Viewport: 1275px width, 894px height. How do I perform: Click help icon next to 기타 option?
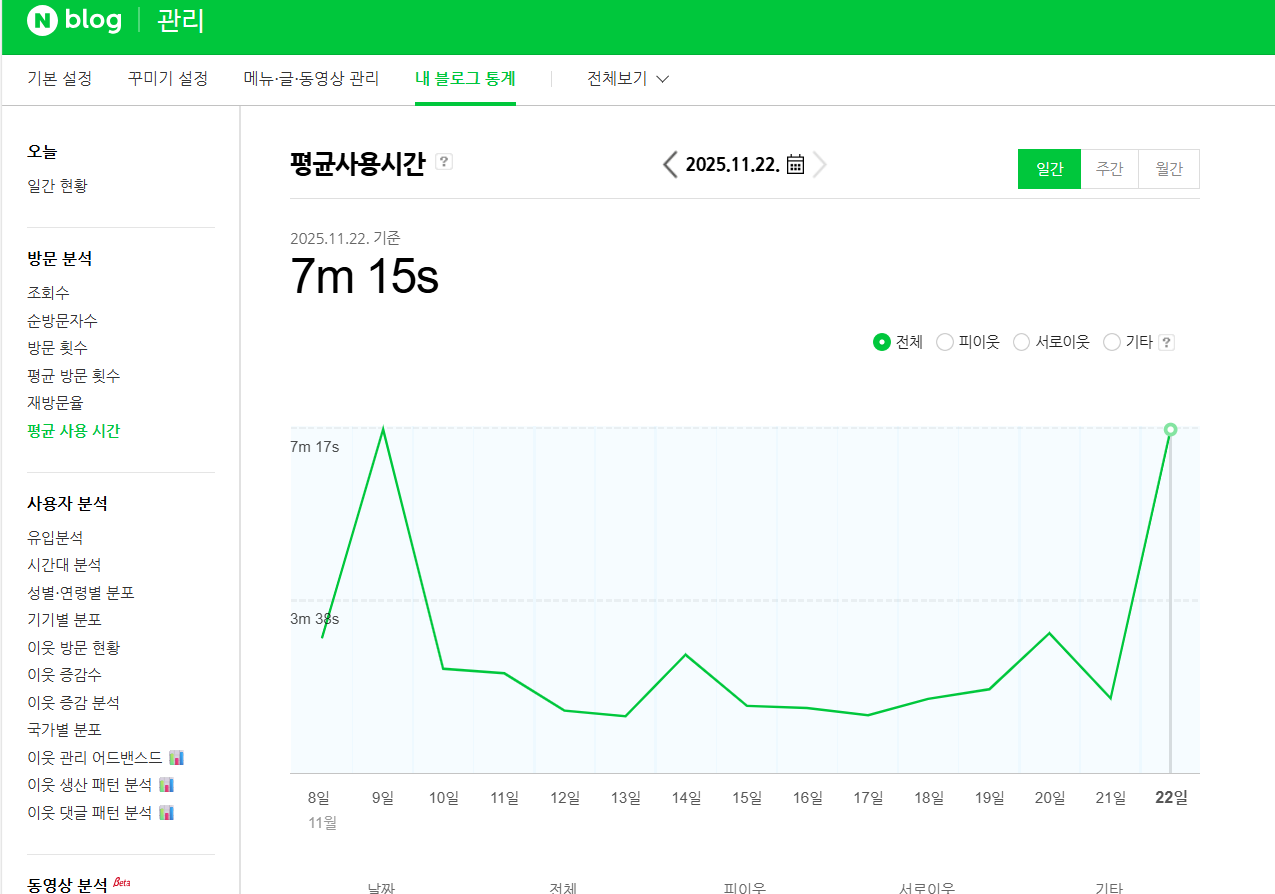pyautogui.click(x=1166, y=342)
